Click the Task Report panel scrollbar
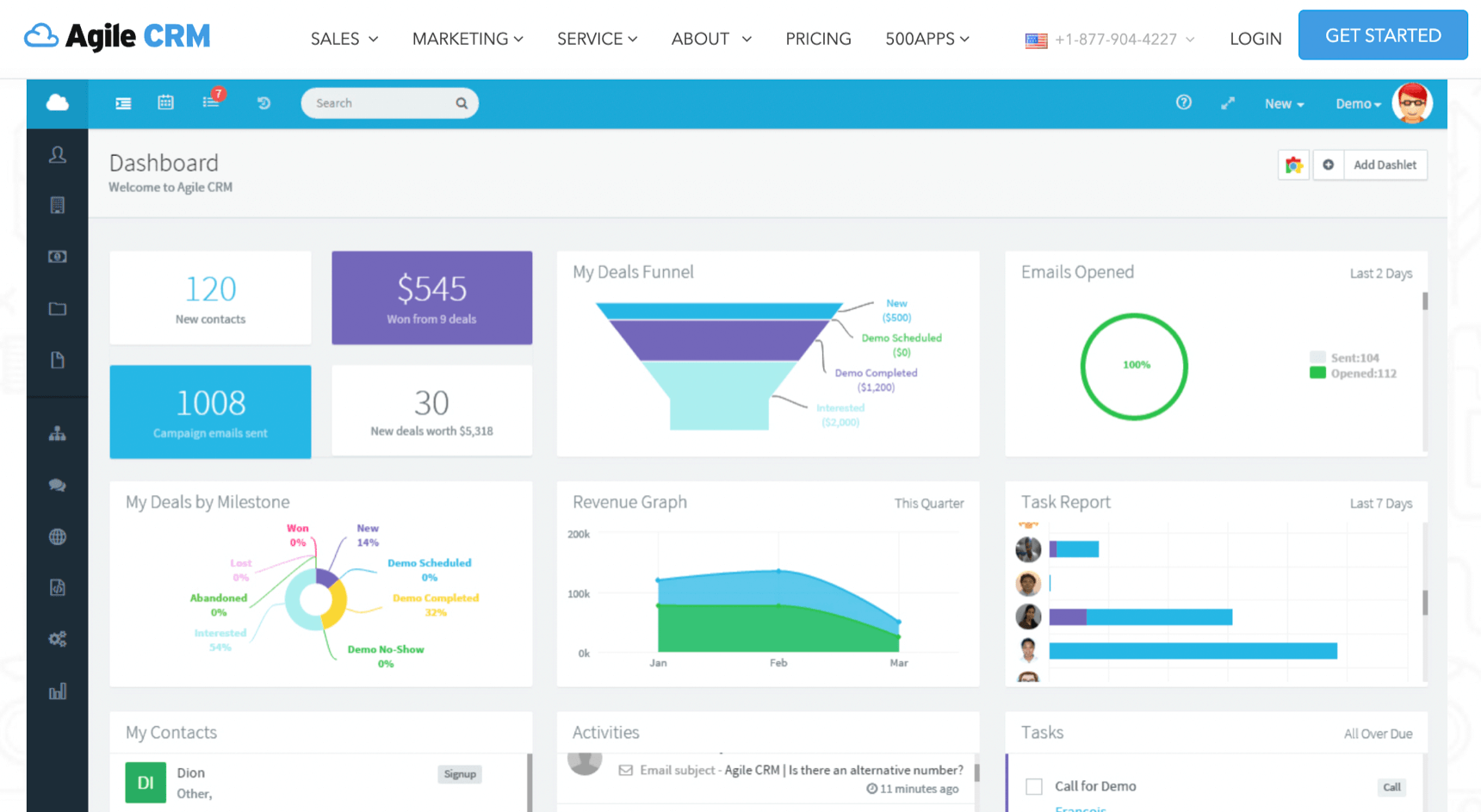The image size is (1481, 812). (x=1425, y=602)
